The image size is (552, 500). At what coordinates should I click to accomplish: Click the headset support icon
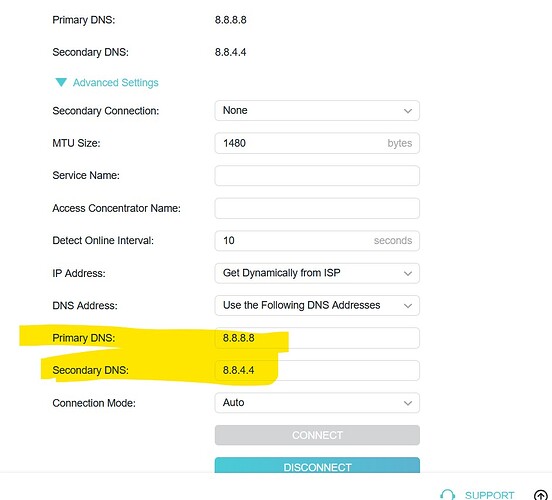(447, 494)
